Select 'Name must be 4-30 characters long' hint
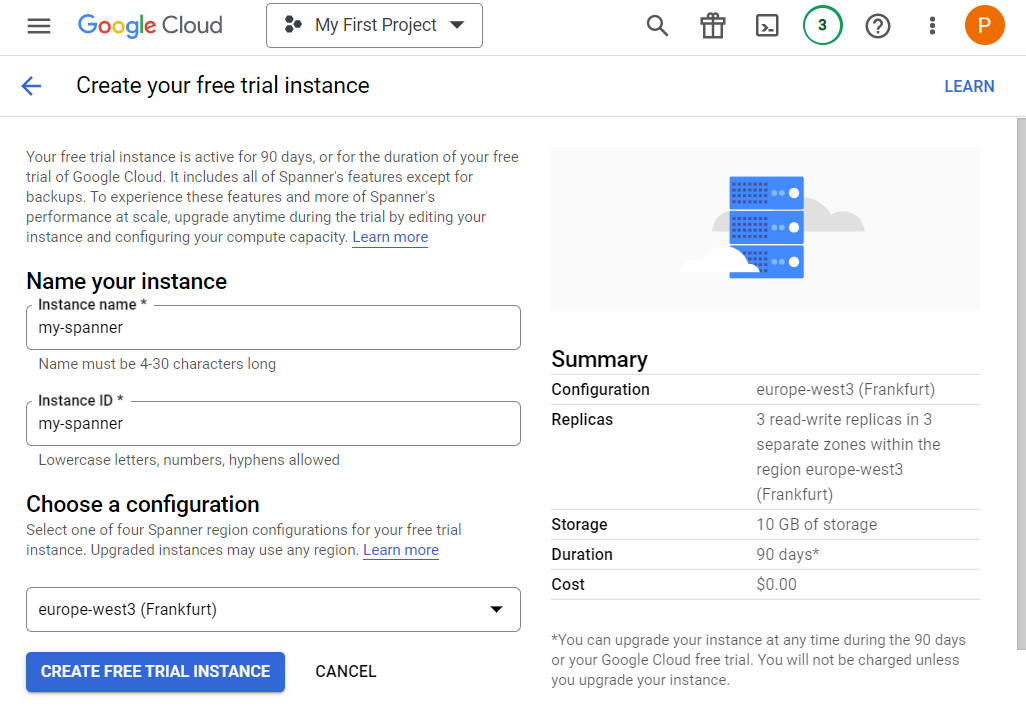The height and width of the screenshot is (706, 1026). coord(157,364)
